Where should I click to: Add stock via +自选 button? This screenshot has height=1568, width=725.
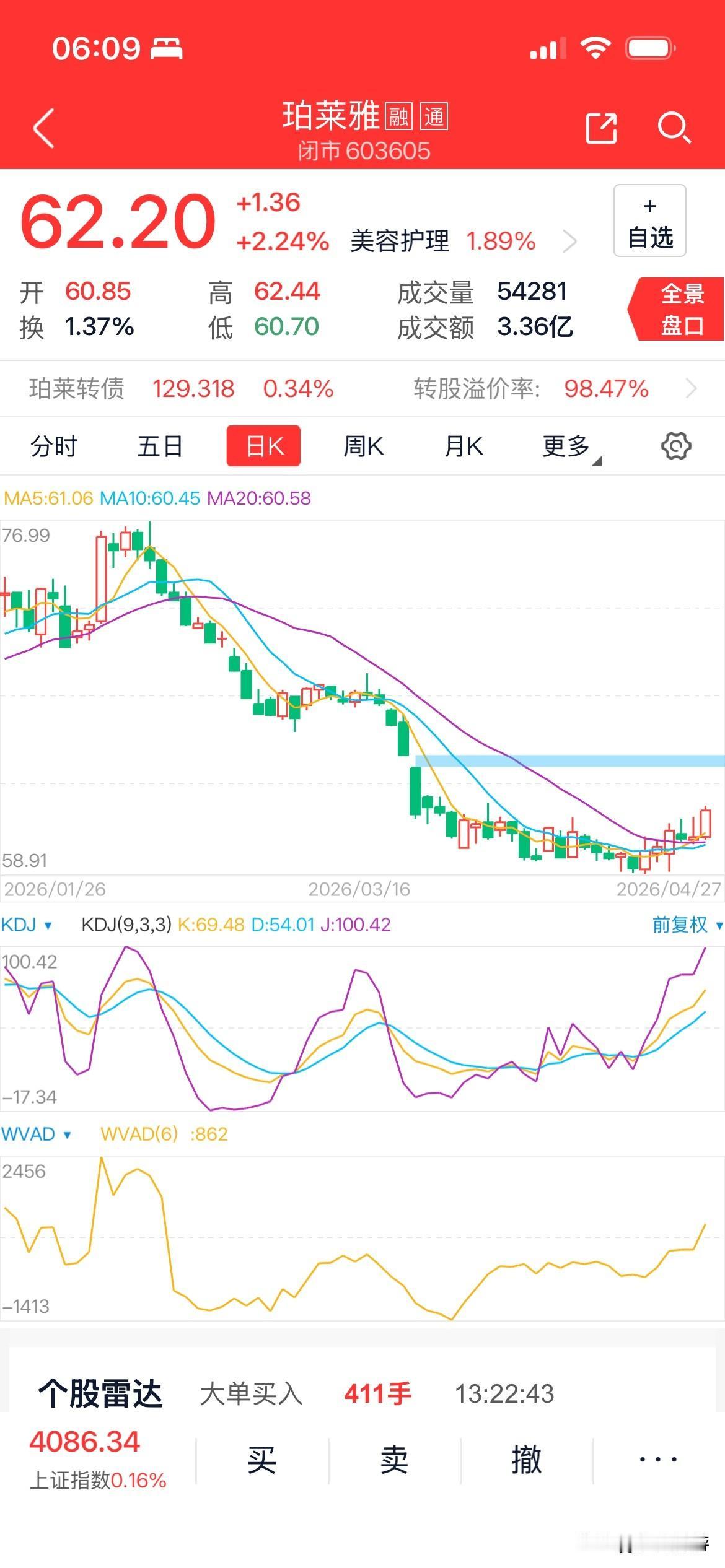649,220
